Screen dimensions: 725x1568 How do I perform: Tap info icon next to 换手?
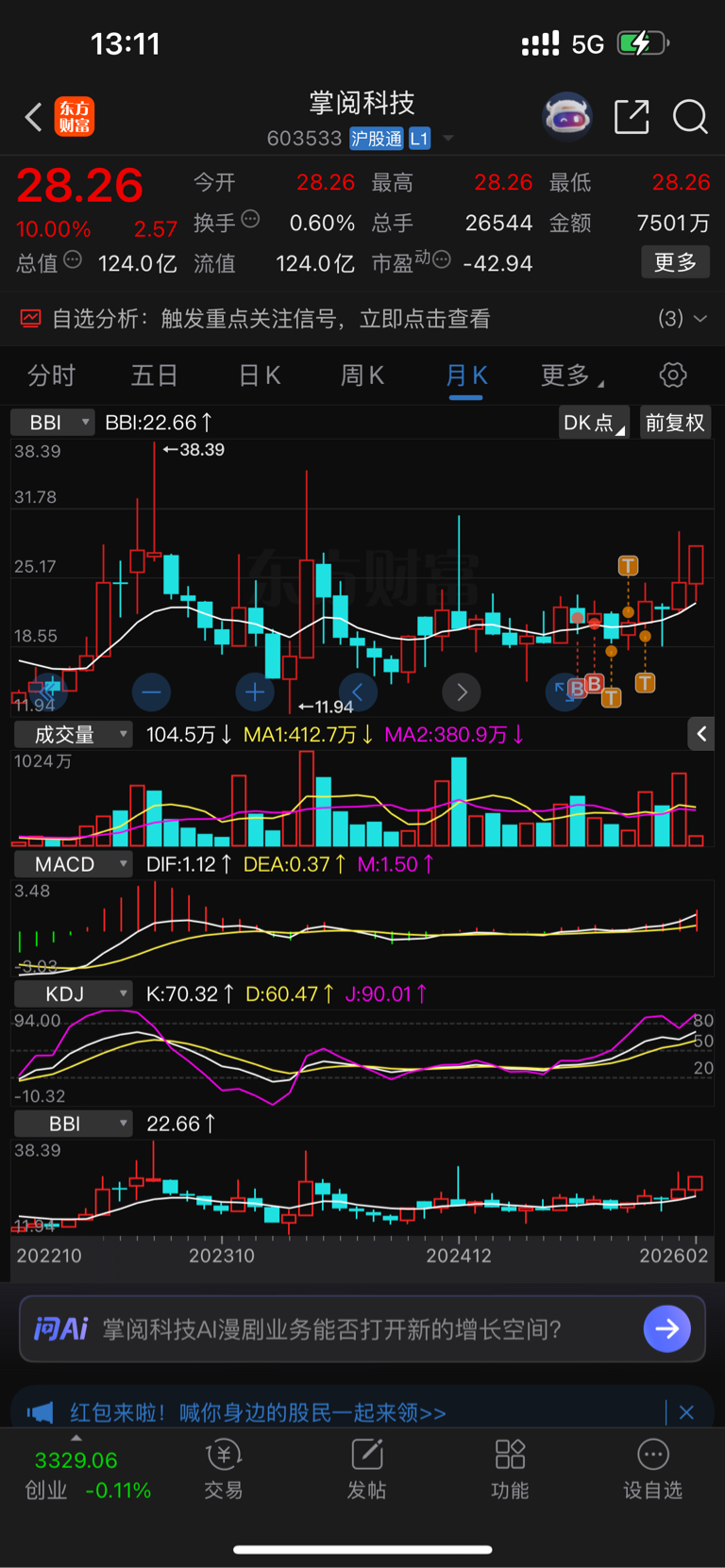point(250,220)
